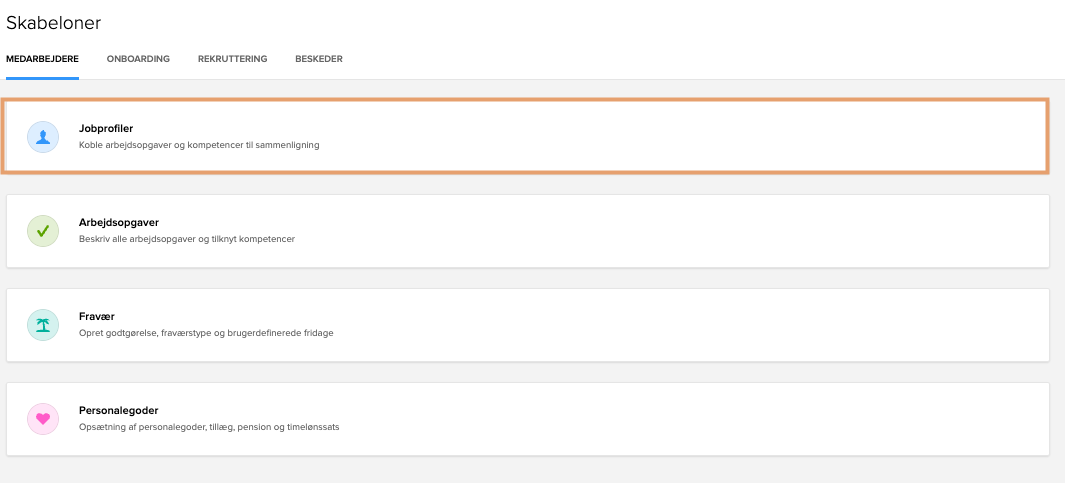This screenshot has width=1065, height=483.
Task: Click the Fravær description about fridage
Action: click(x=206, y=334)
